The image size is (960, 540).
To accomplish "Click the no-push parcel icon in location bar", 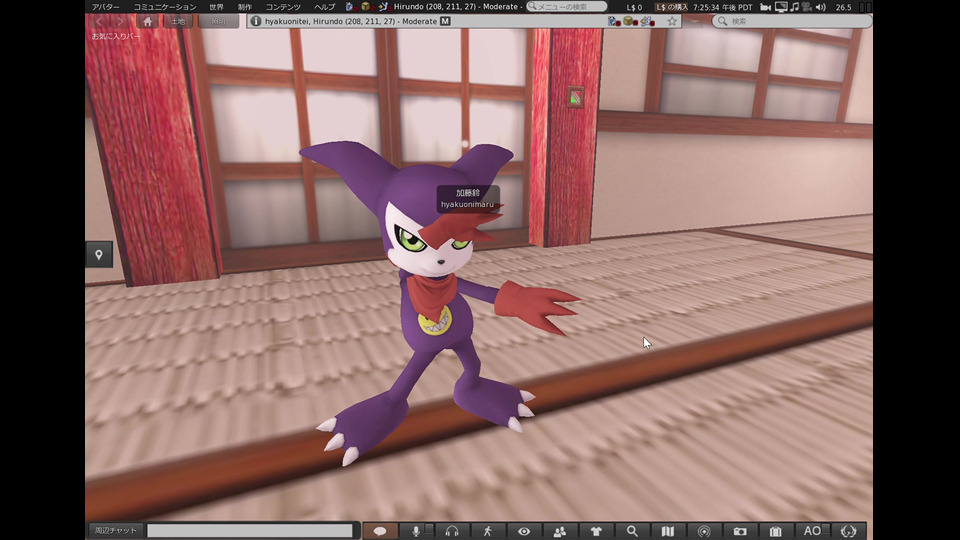I will click(x=647, y=21).
